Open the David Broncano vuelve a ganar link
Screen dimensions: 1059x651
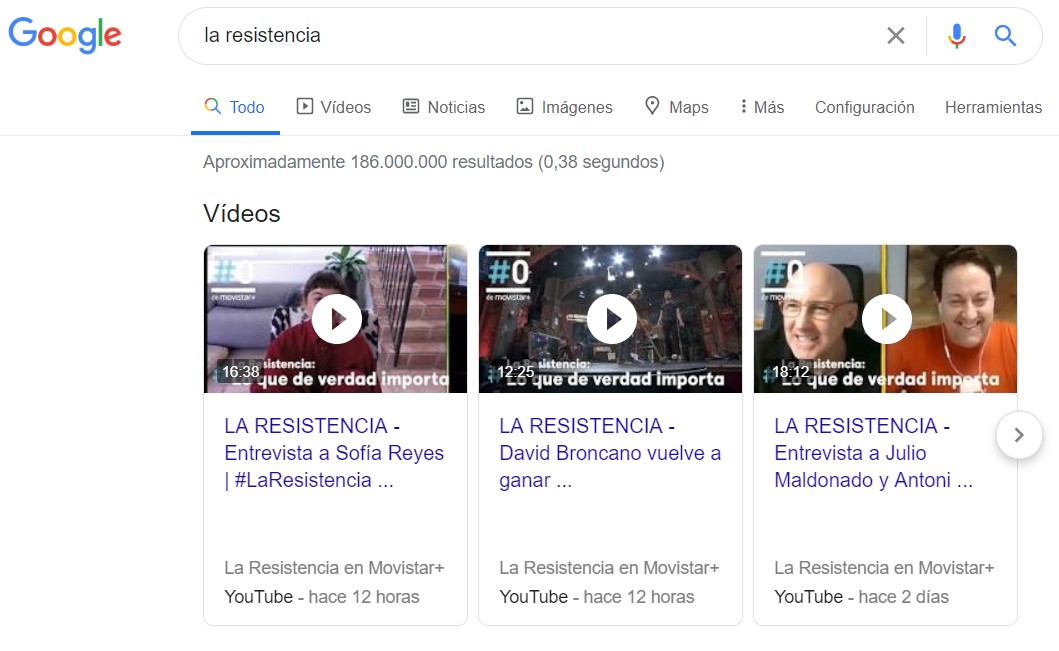(609, 453)
